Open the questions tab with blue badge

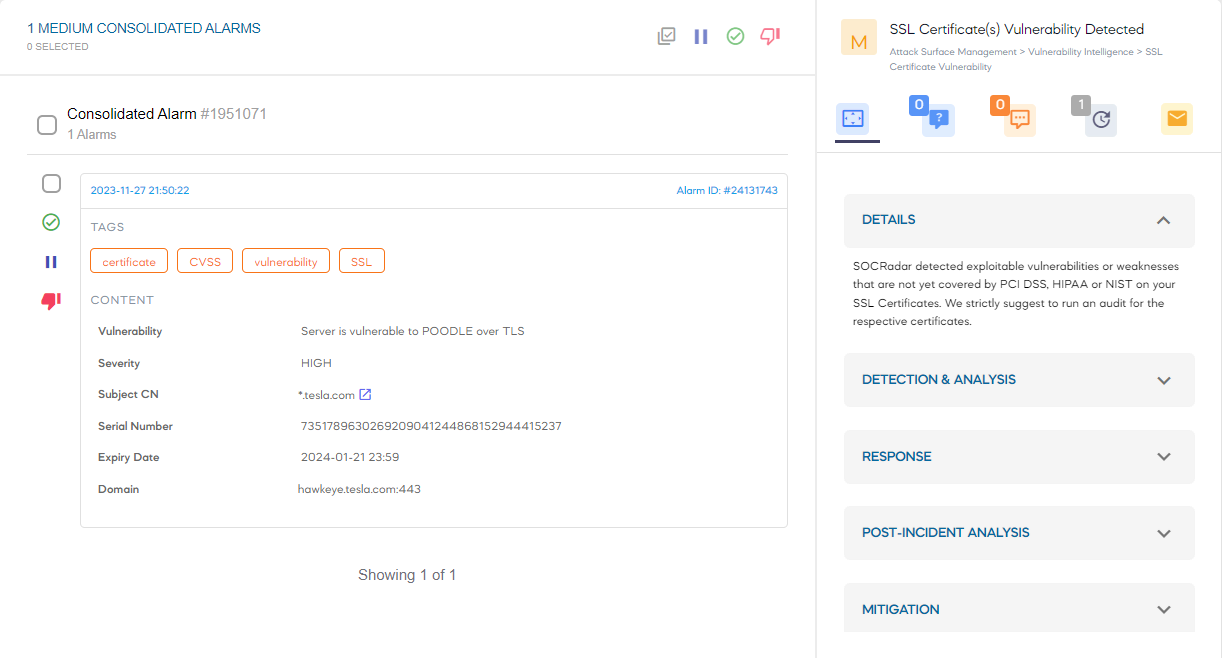coord(938,120)
